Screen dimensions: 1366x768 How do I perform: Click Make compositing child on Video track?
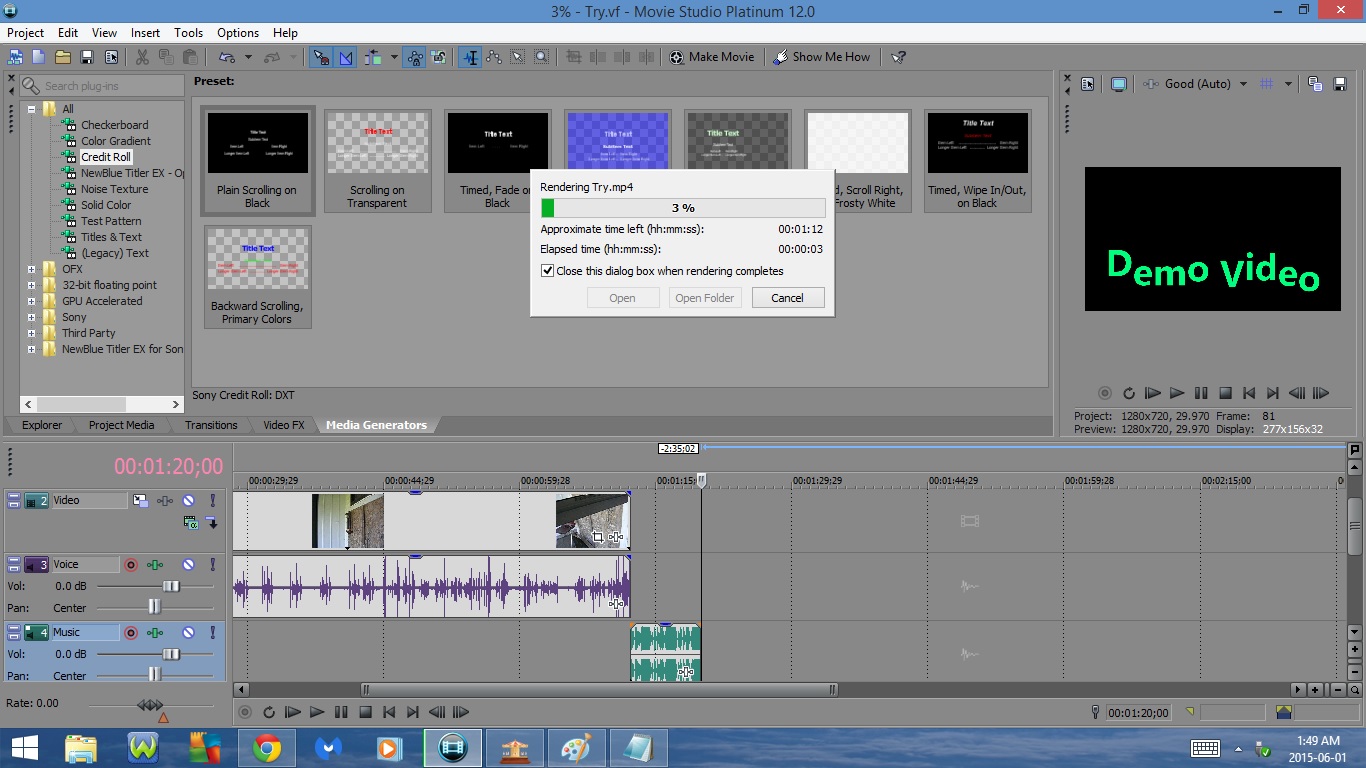pyautogui.click(x=212, y=522)
